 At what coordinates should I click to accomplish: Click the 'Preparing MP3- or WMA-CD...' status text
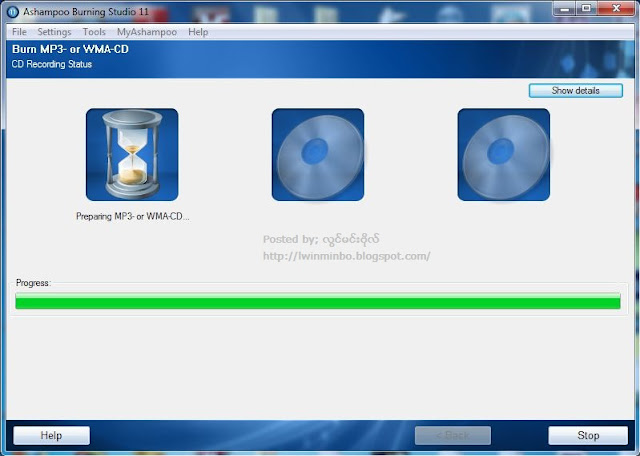coord(133,216)
